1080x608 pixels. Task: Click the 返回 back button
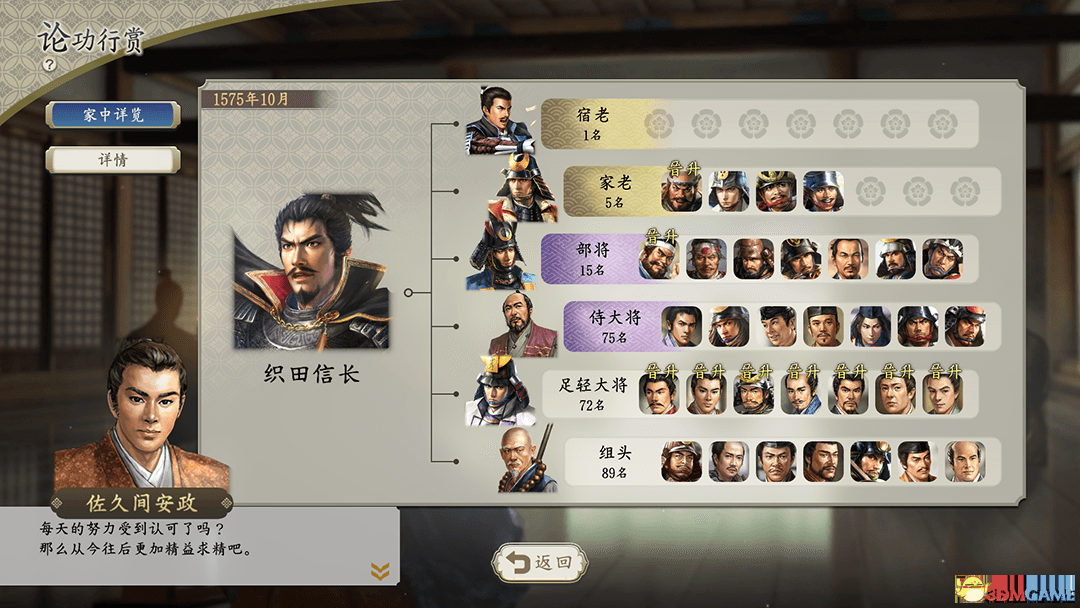point(541,563)
